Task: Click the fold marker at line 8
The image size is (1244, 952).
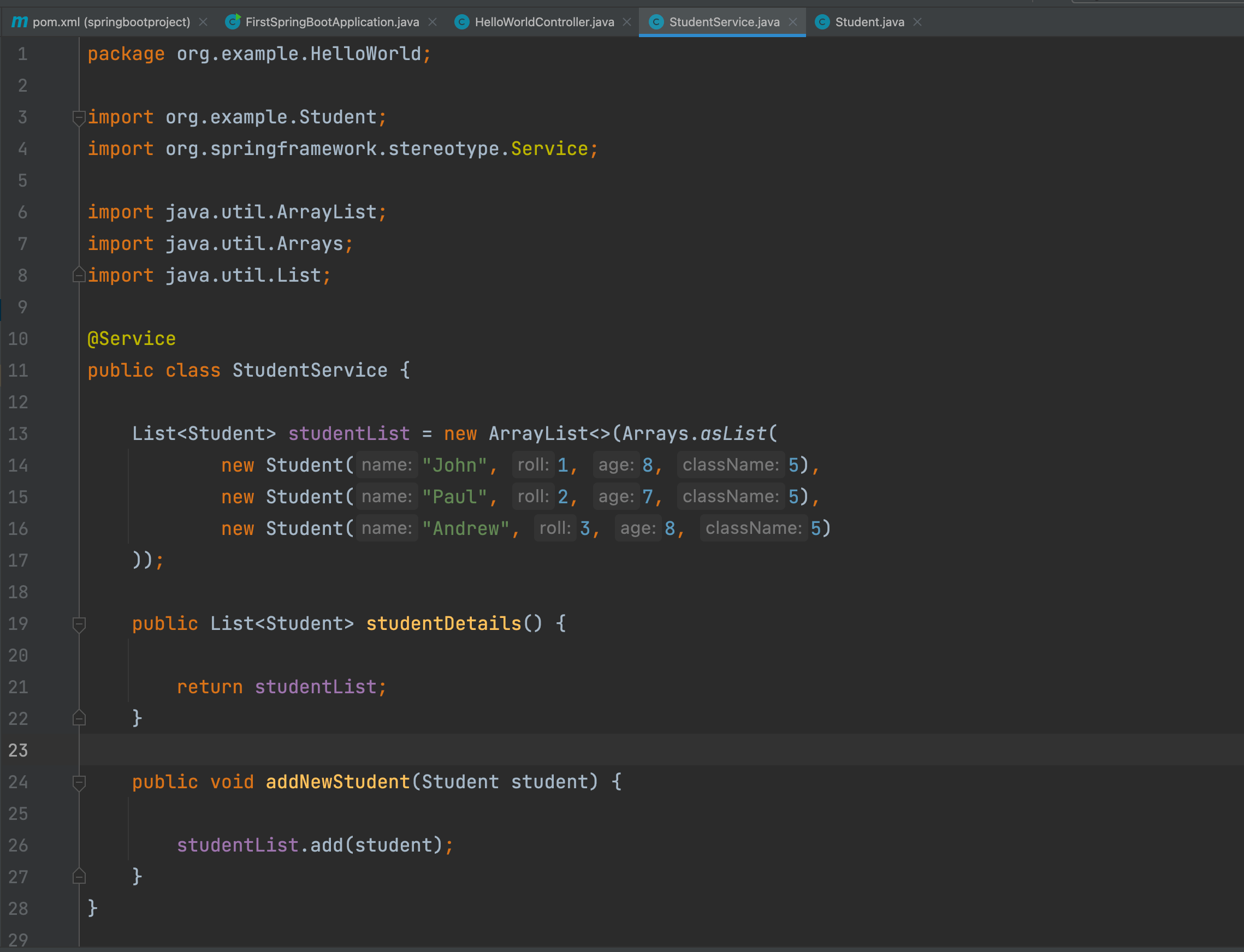Action: tap(79, 276)
